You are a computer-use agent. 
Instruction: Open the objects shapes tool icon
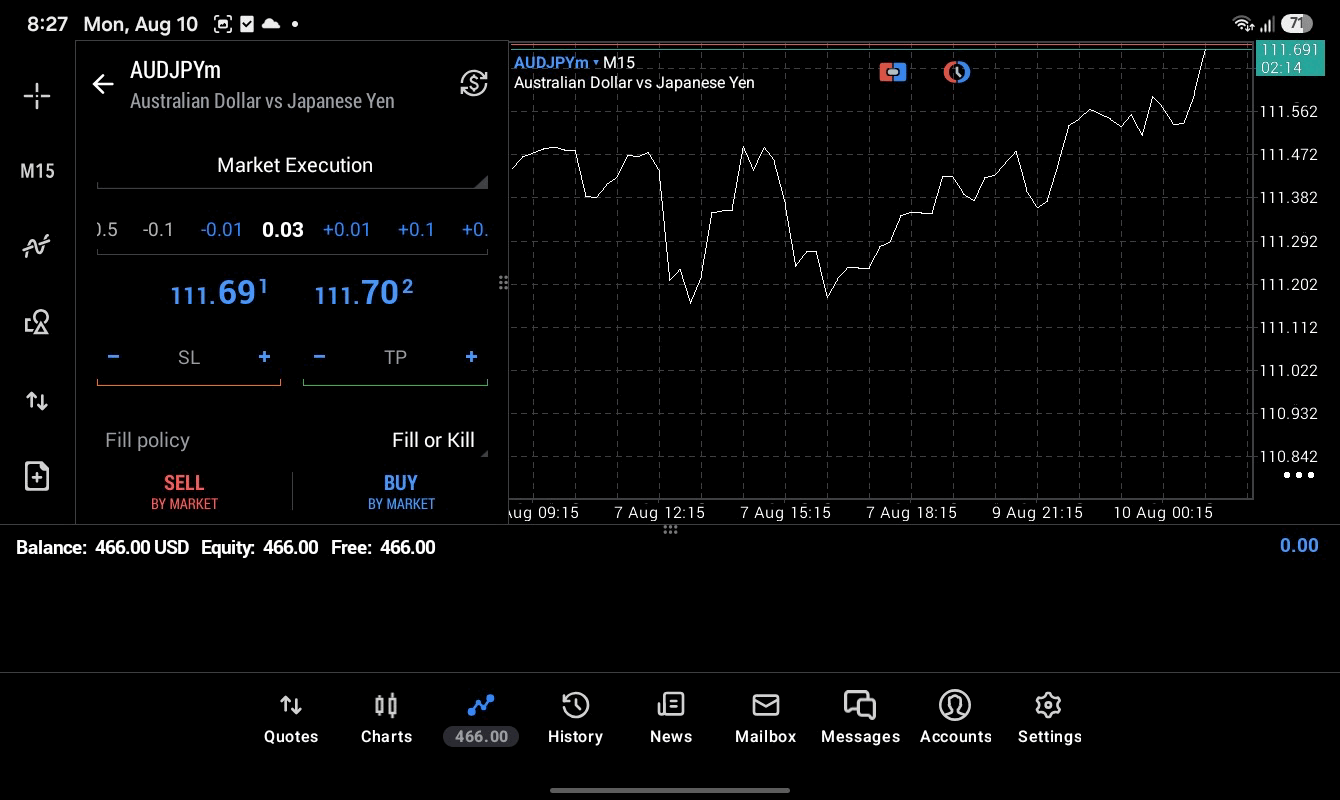pyautogui.click(x=37, y=322)
